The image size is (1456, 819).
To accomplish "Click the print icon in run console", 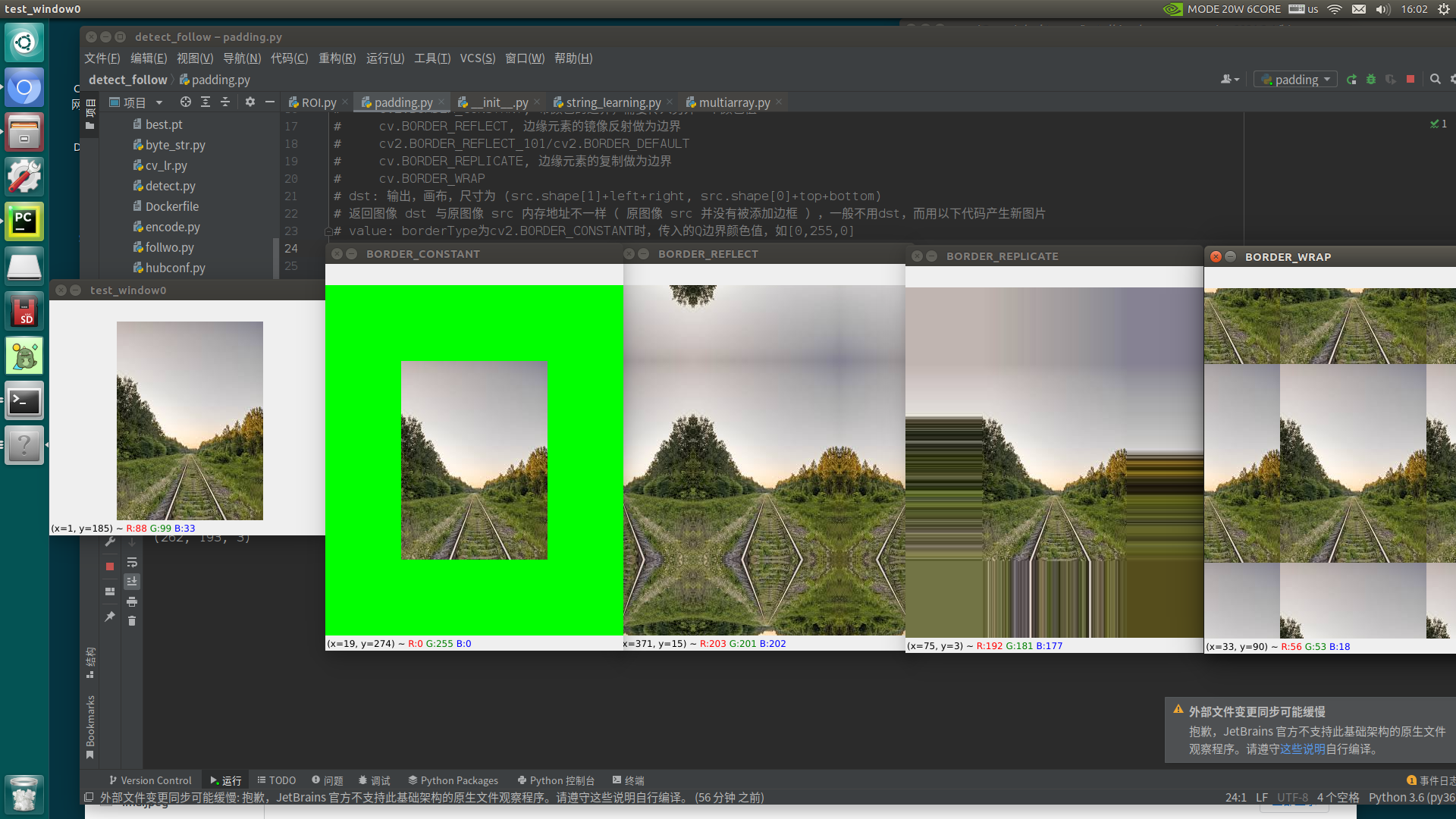I will click(x=132, y=601).
